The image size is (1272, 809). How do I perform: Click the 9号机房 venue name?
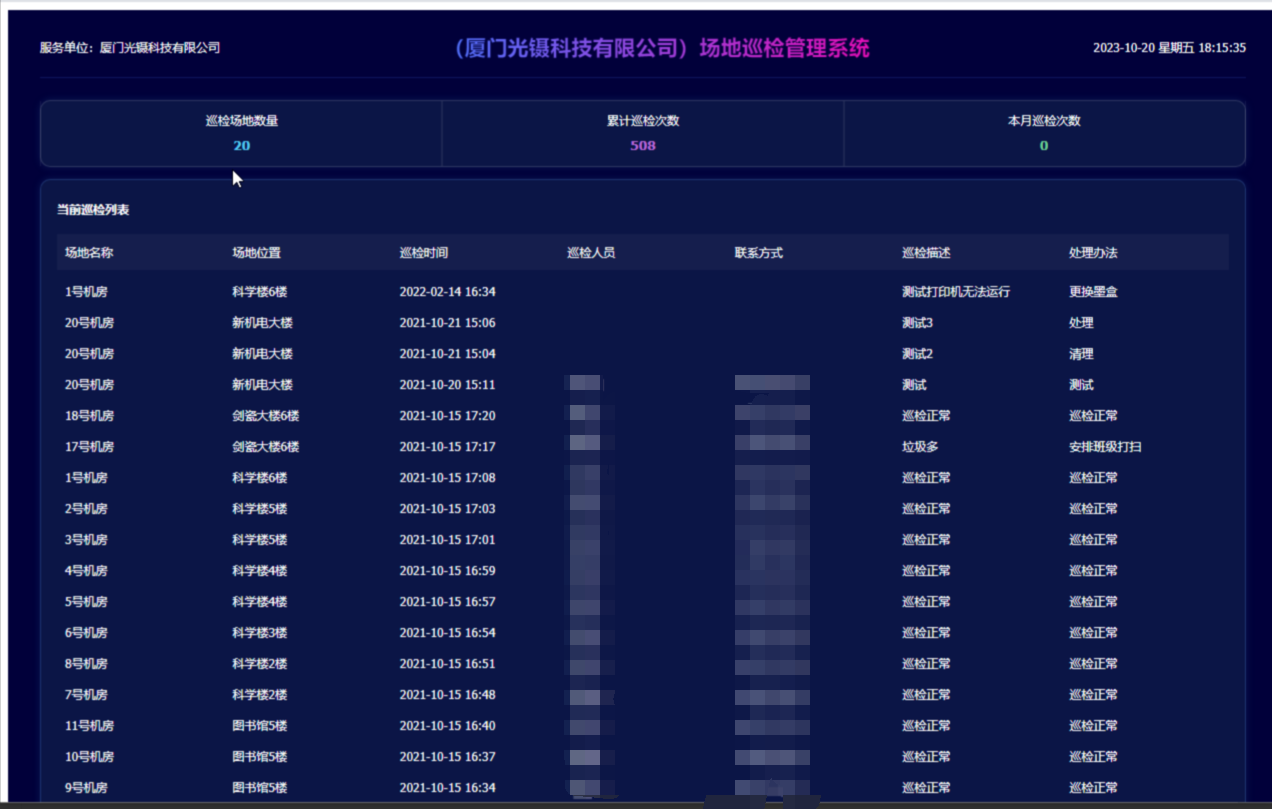click(86, 788)
